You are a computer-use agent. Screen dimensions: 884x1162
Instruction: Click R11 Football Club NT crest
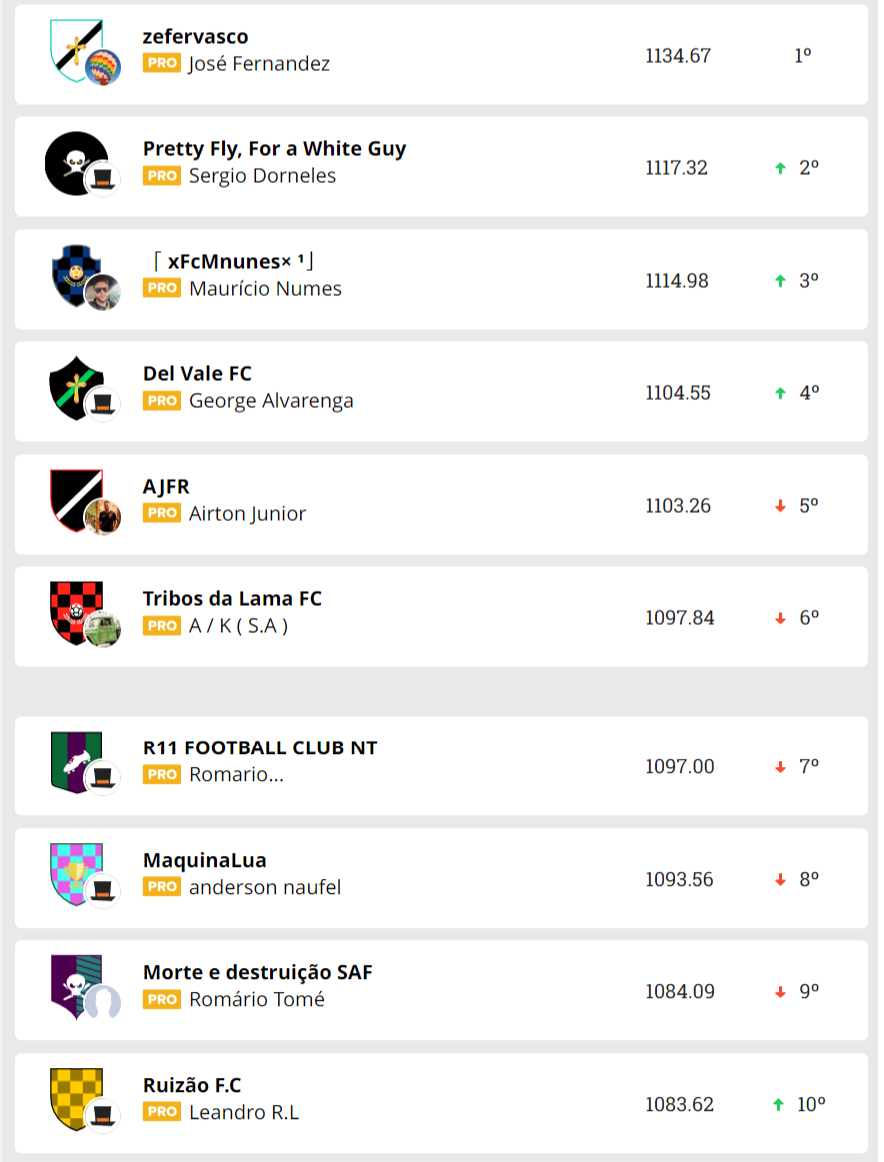(x=72, y=759)
